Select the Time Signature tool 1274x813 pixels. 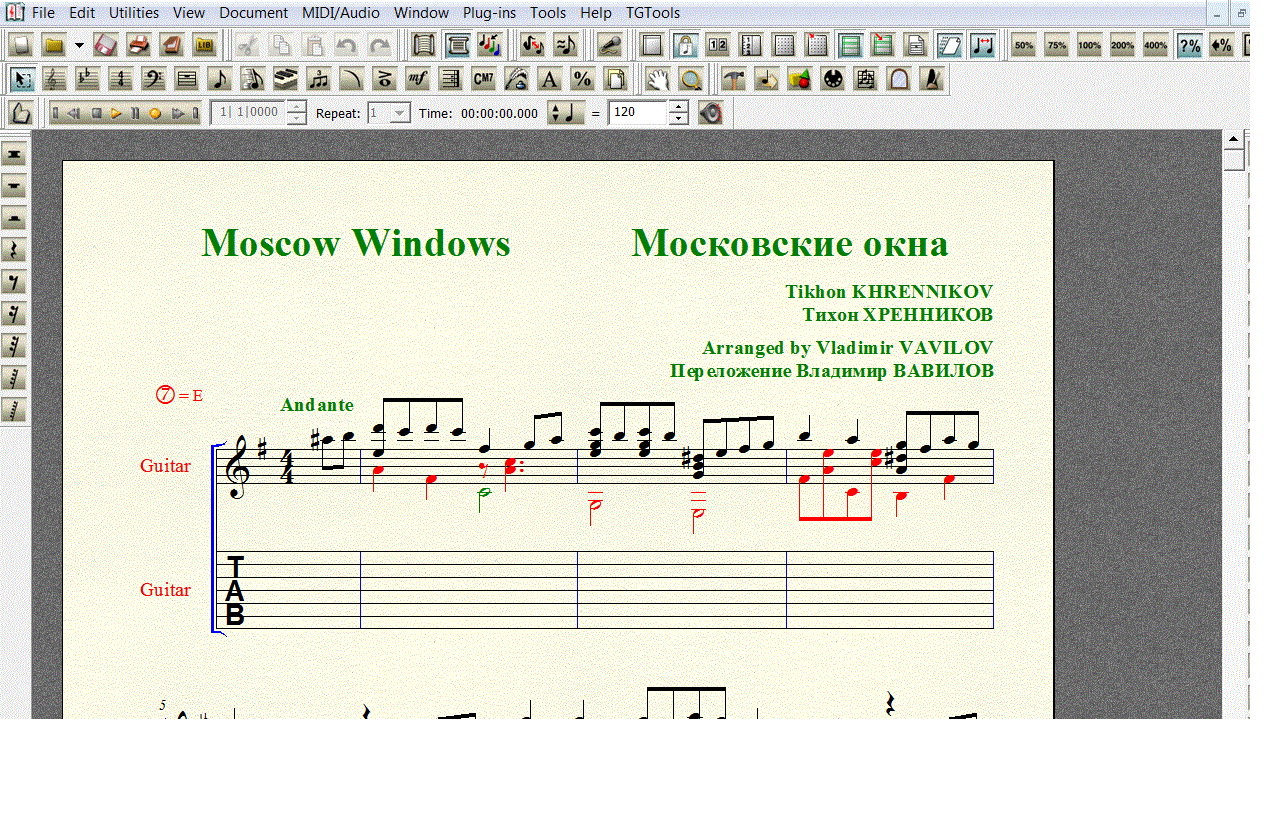pyautogui.click(x=120, y=79)
